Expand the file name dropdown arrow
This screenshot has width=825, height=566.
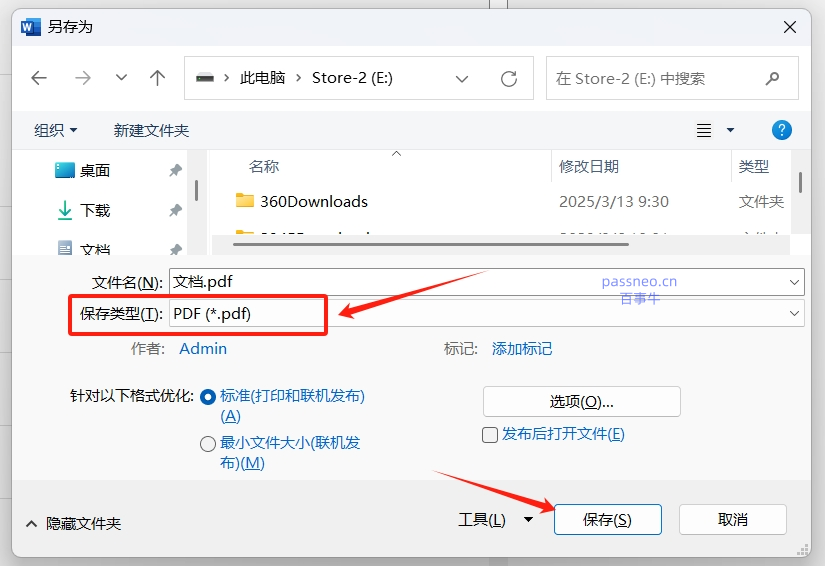794,282
